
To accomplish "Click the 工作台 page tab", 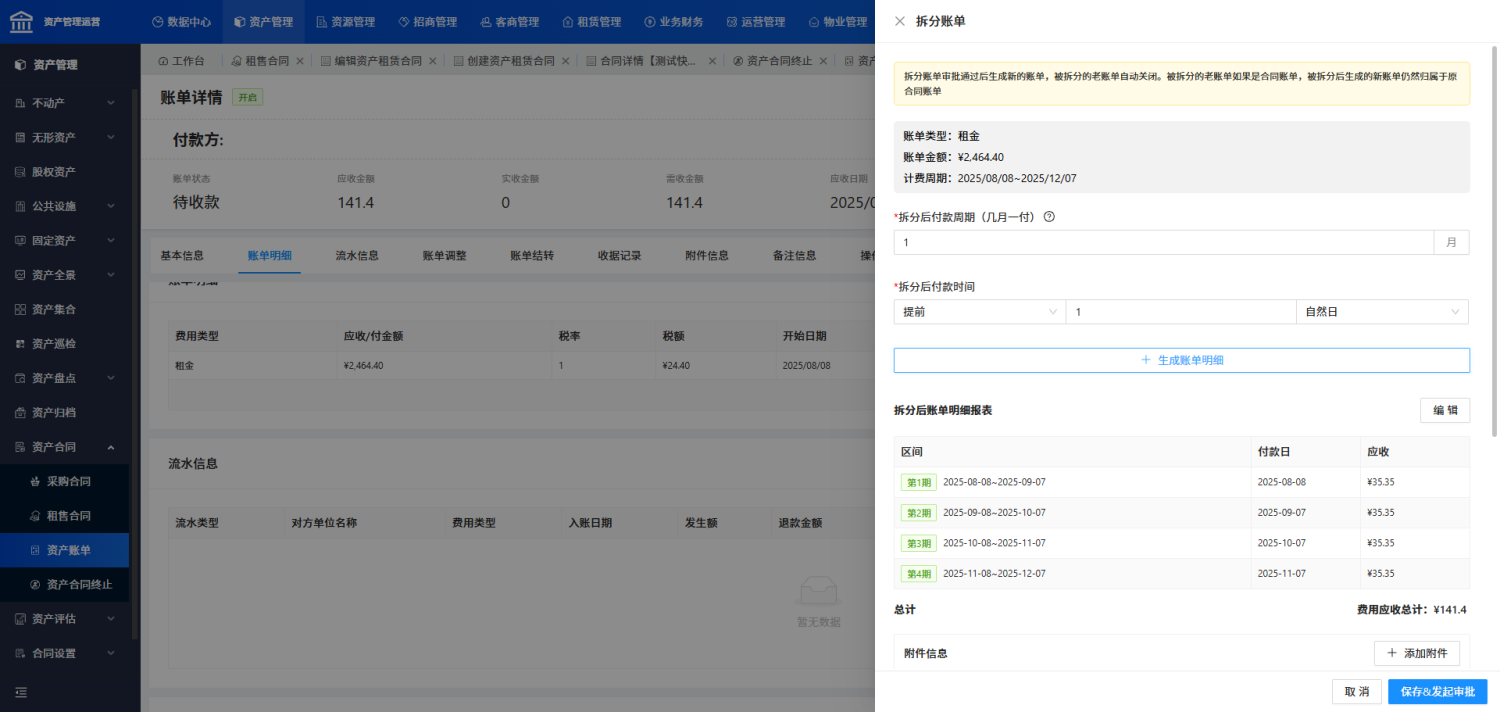I will (180, 61).
